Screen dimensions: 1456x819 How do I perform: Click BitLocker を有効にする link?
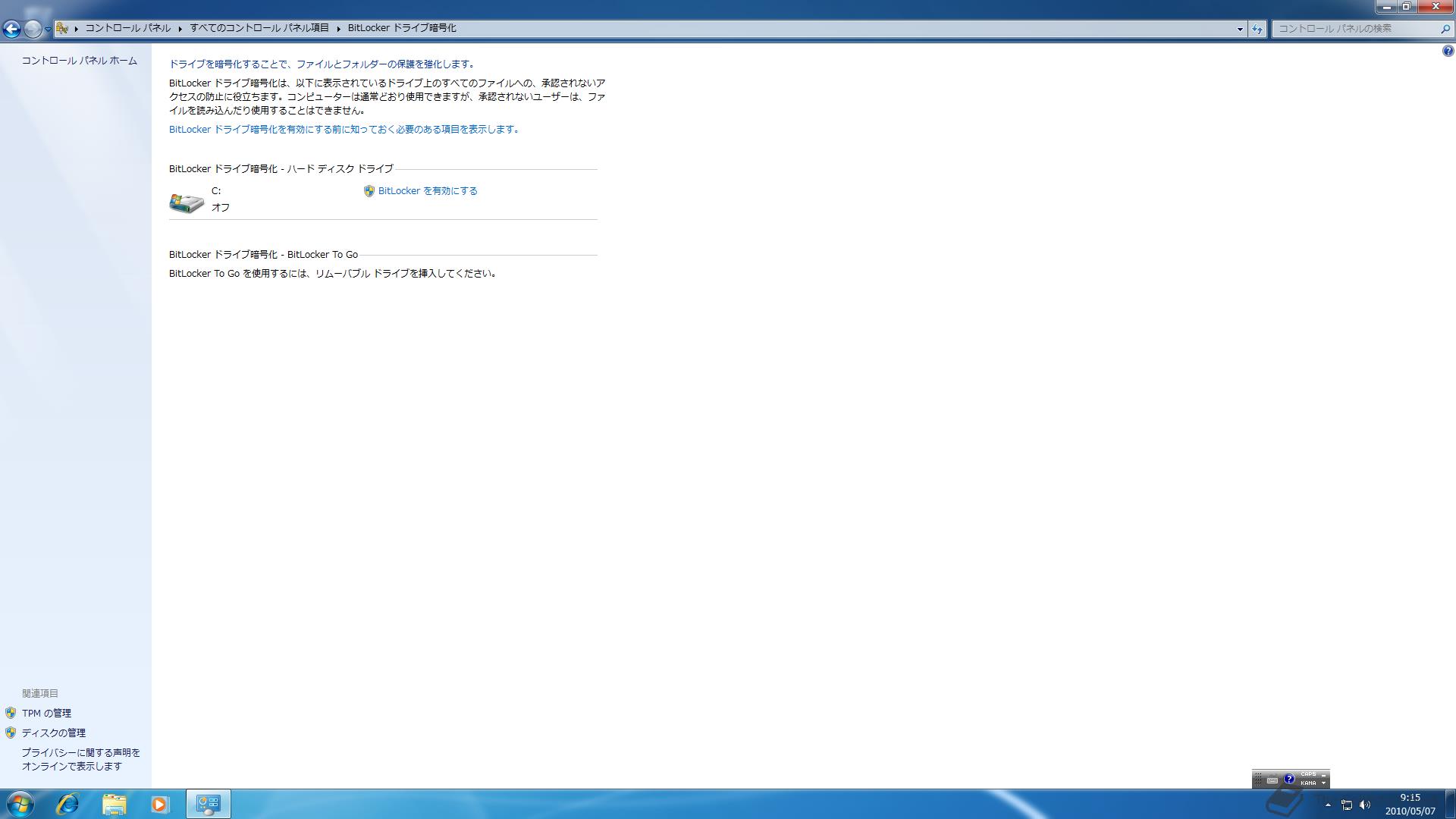428,191
